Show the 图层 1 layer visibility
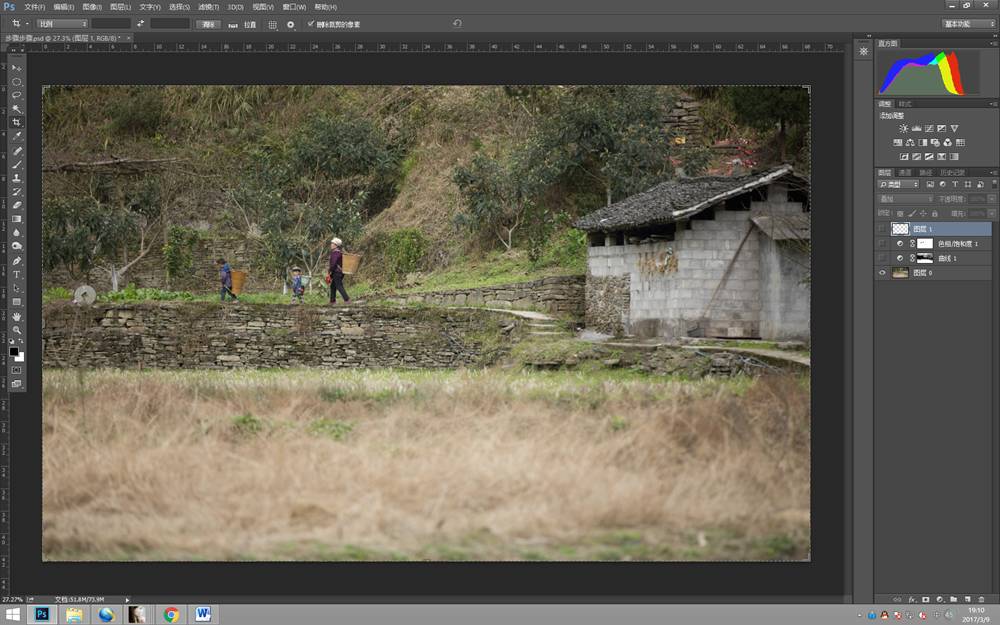The image size is (1000, 625). (x=882, y=229)
